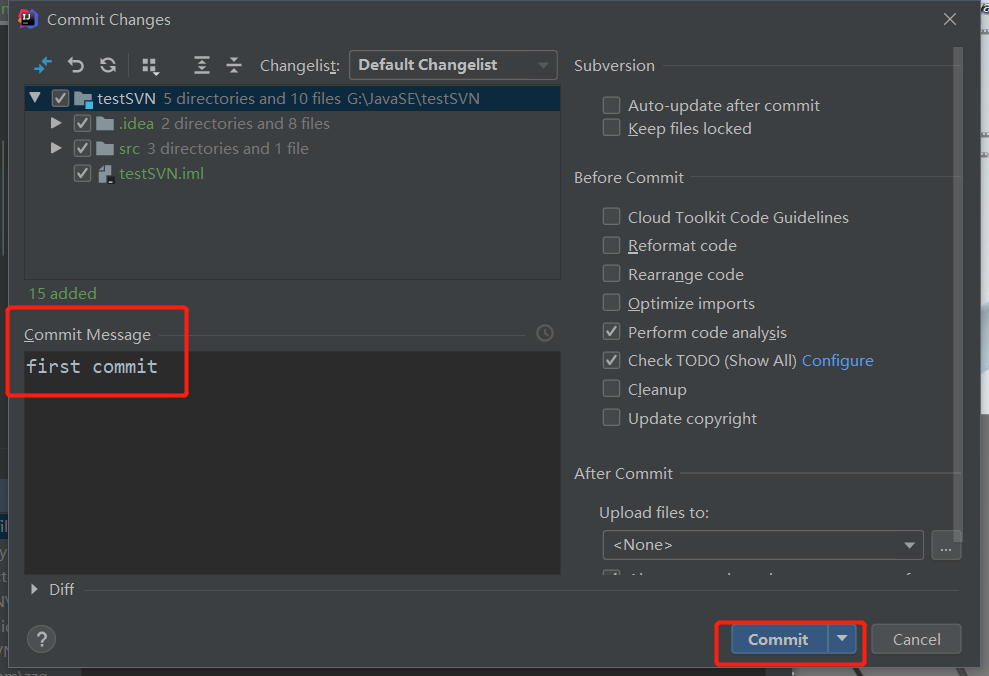This screenshot has height=676, width=989.
Task: Uncheck the testSVN root checkbox
Action: (60, 98)
